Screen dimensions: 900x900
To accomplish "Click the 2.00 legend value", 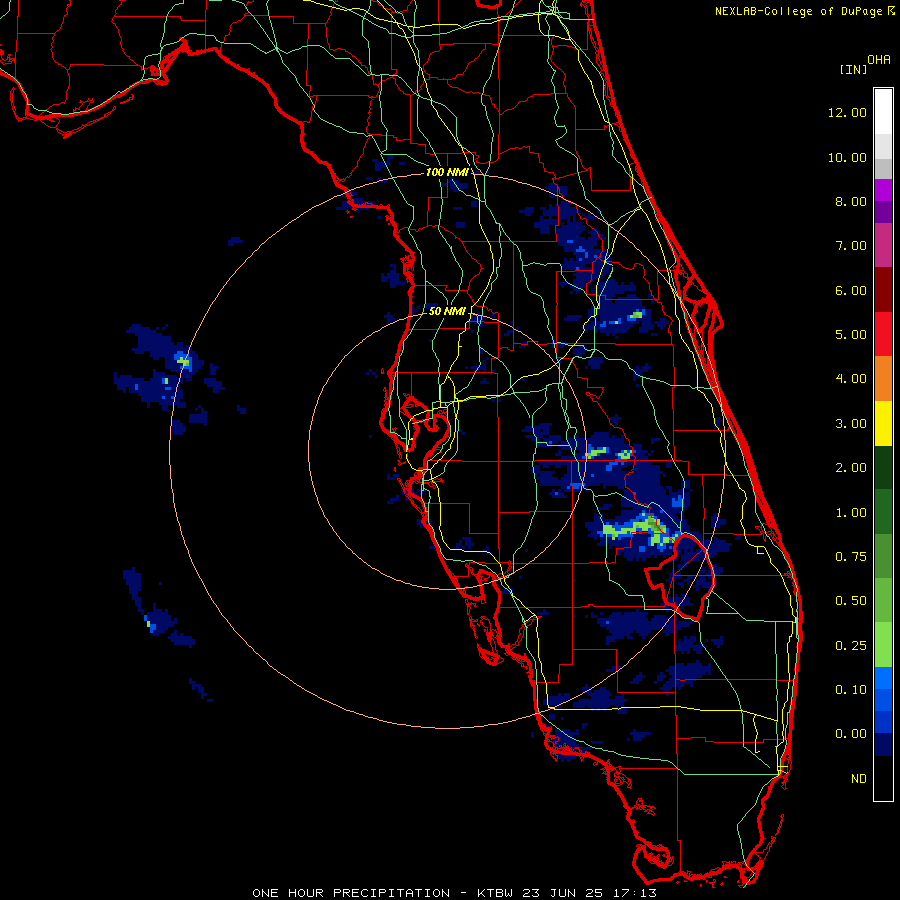I will 851,468.
